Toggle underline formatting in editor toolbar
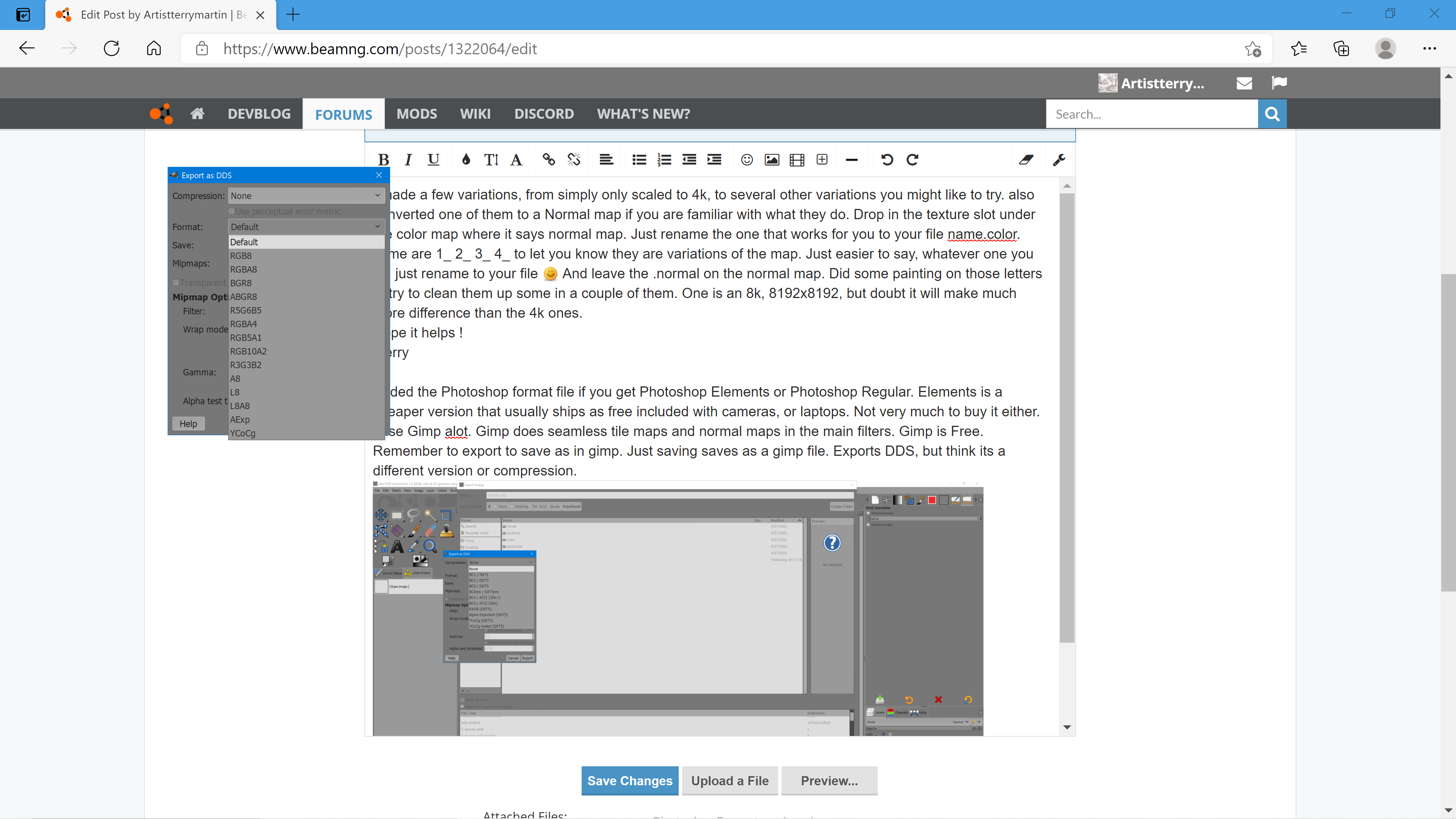This screenshot has width=1456, height=819. click(x=433, y=160)
